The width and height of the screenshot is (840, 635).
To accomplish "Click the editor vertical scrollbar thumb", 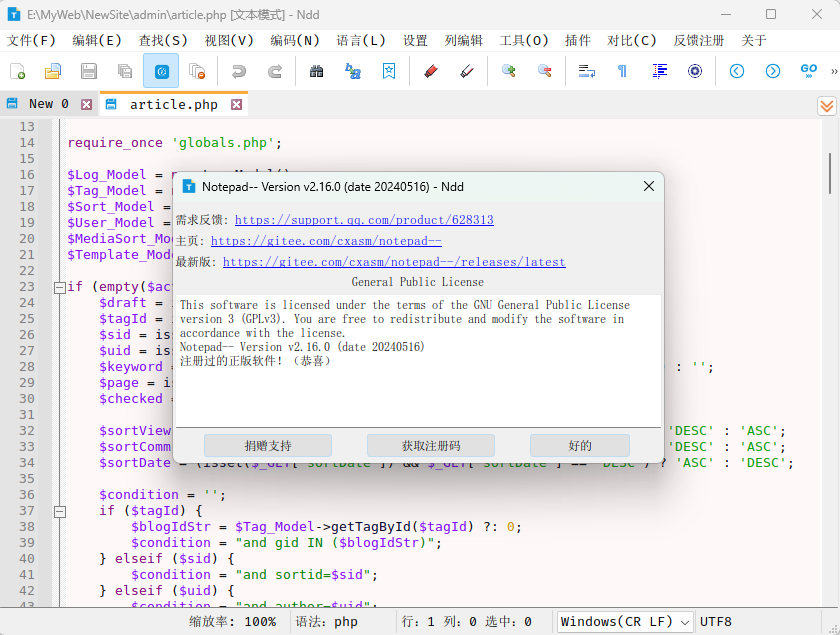I will (x=830, y=173).
